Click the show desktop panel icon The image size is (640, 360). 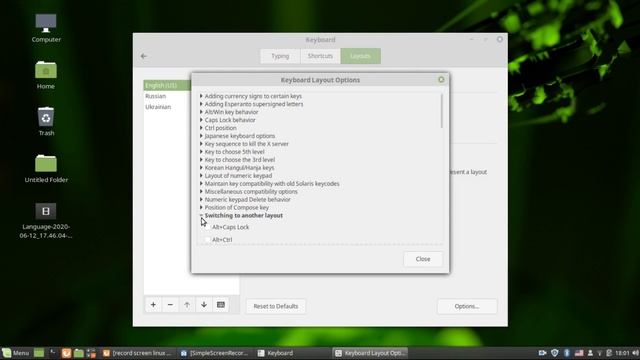[x=39, y=353]
